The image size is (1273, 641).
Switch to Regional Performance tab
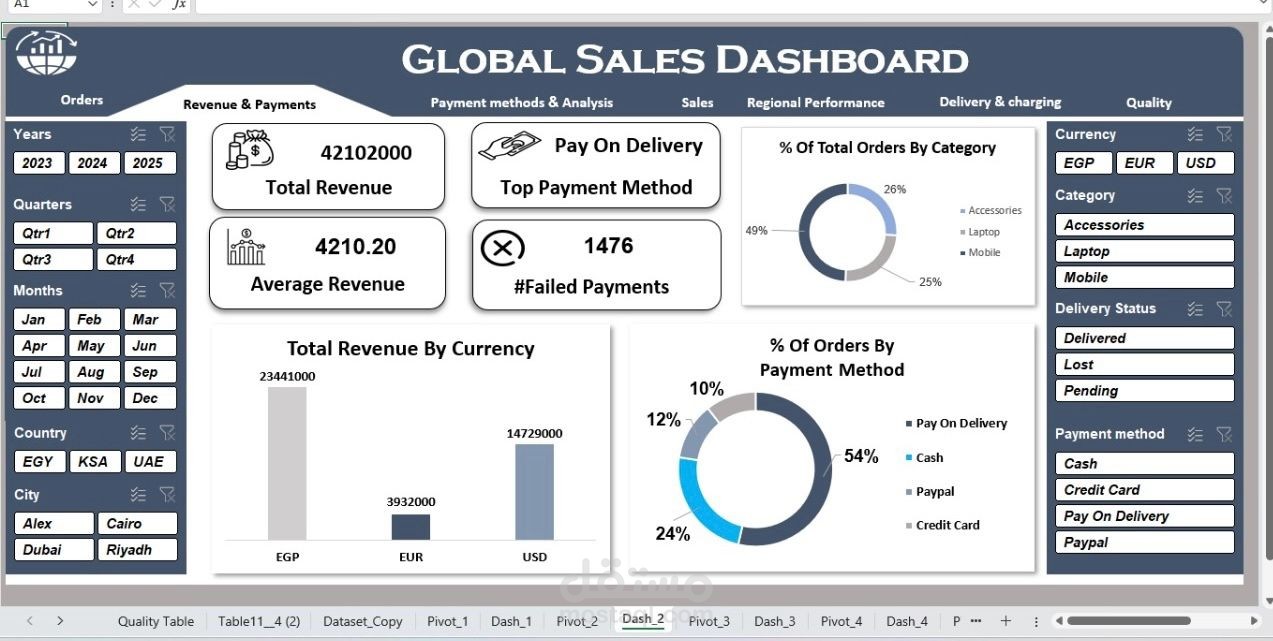click(816, 102)
